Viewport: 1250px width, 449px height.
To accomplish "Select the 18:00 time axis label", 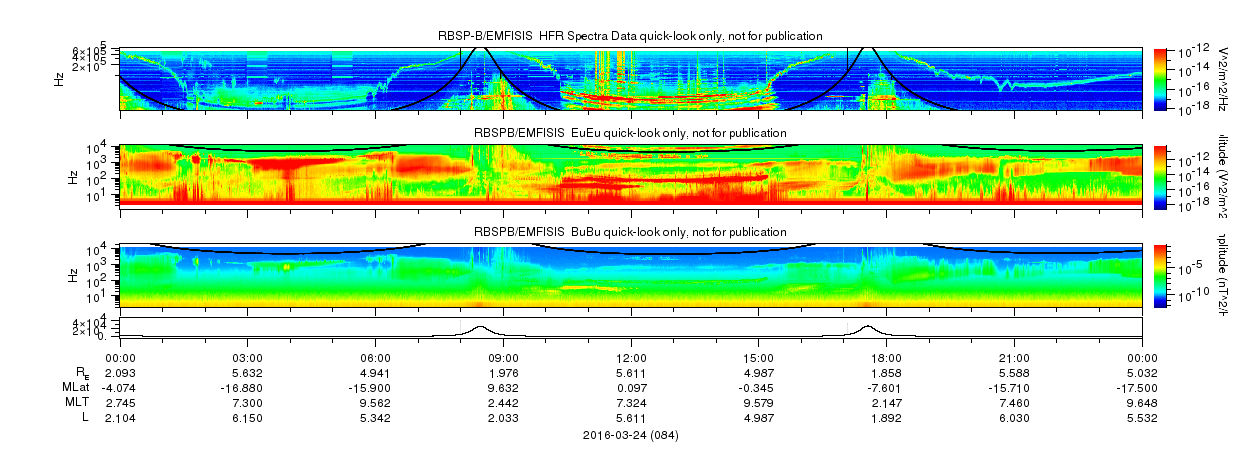I will (x=886, y=357).
